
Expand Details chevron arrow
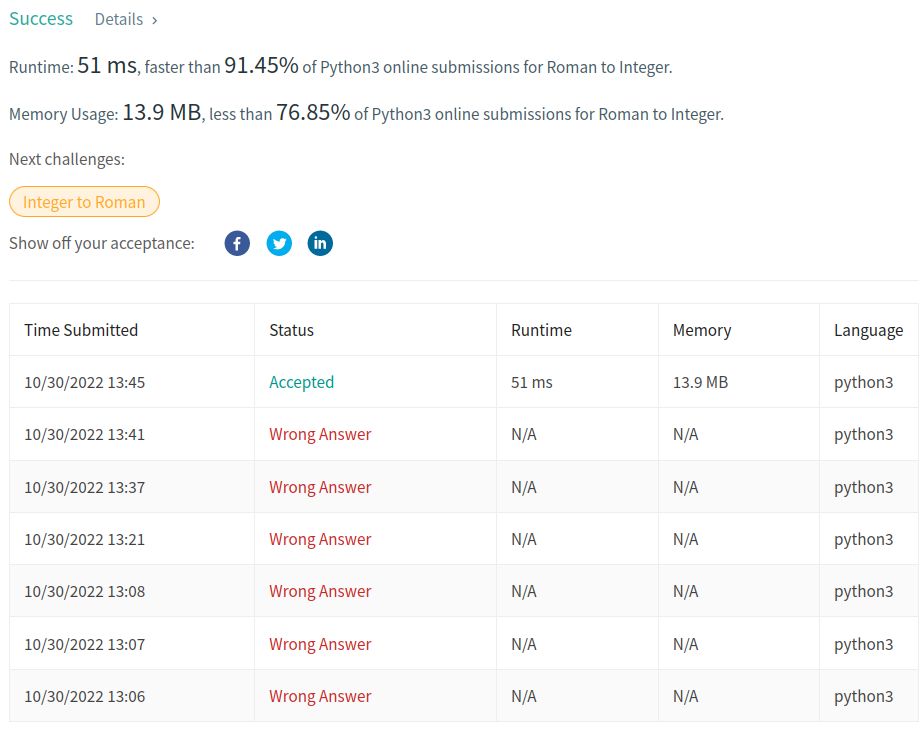(x=154, y=21)
